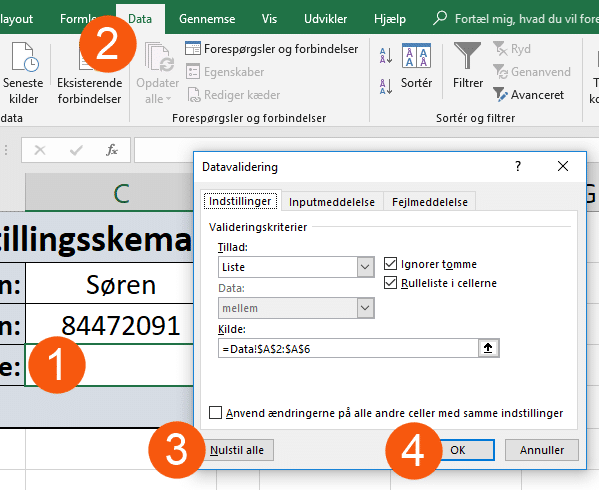
Task: Close the Datavalidering dialog
Action: pyautogui.click(x=563, y=166)
